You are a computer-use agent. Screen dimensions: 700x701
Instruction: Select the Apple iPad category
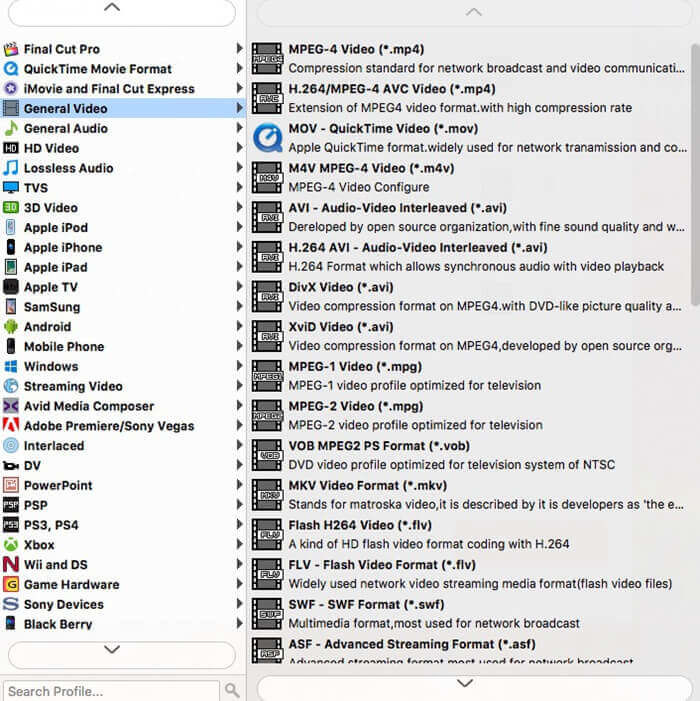[x=123, y=267]
